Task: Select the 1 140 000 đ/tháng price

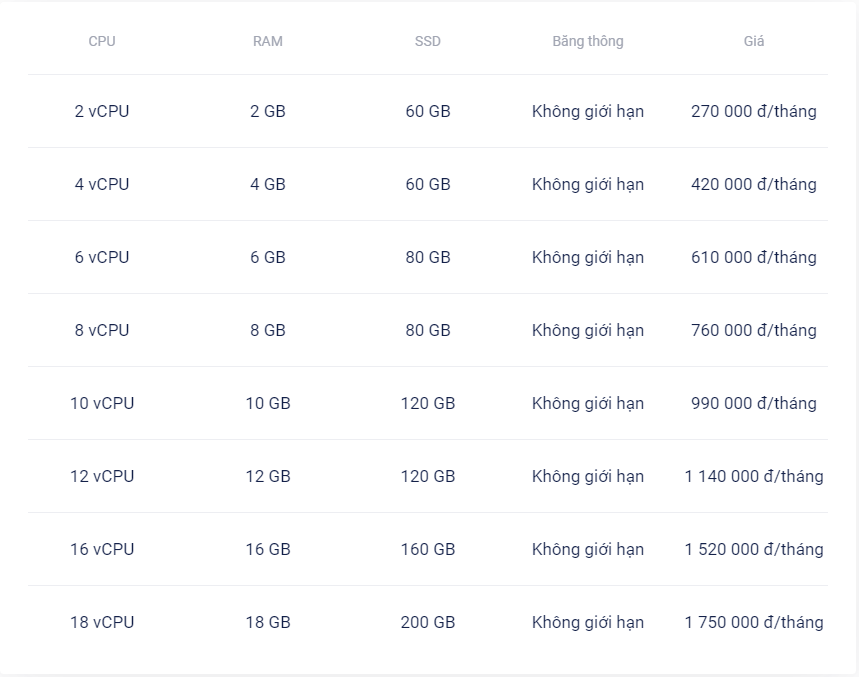Action: tap(754, 476)
